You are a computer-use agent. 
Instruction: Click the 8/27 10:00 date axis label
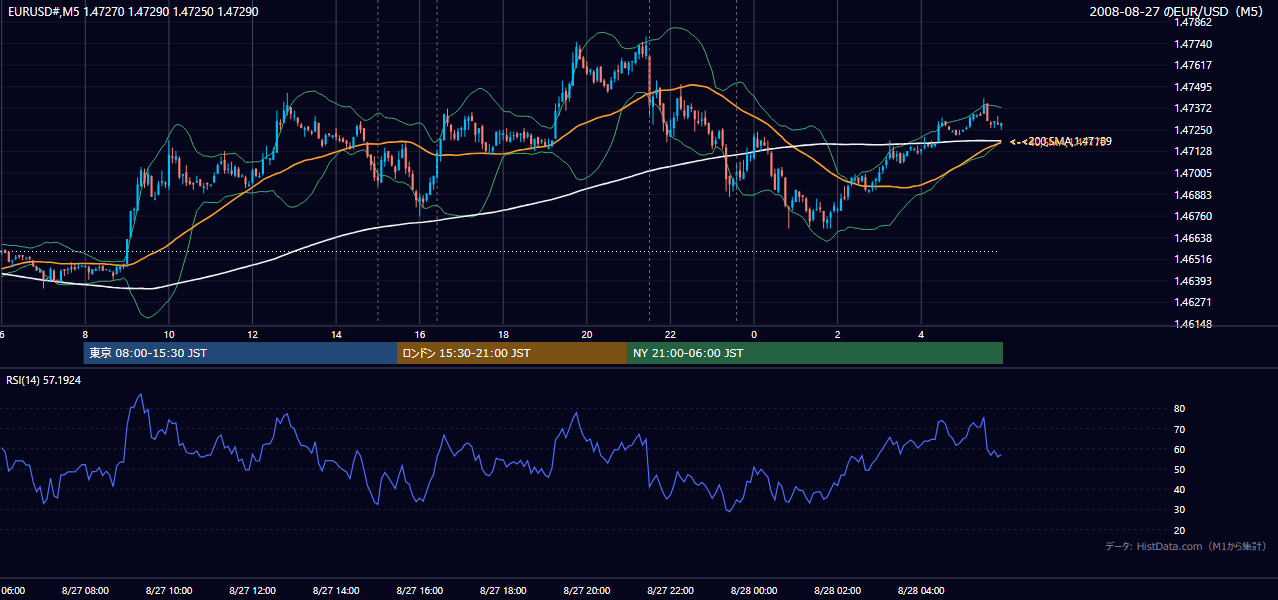169,591
